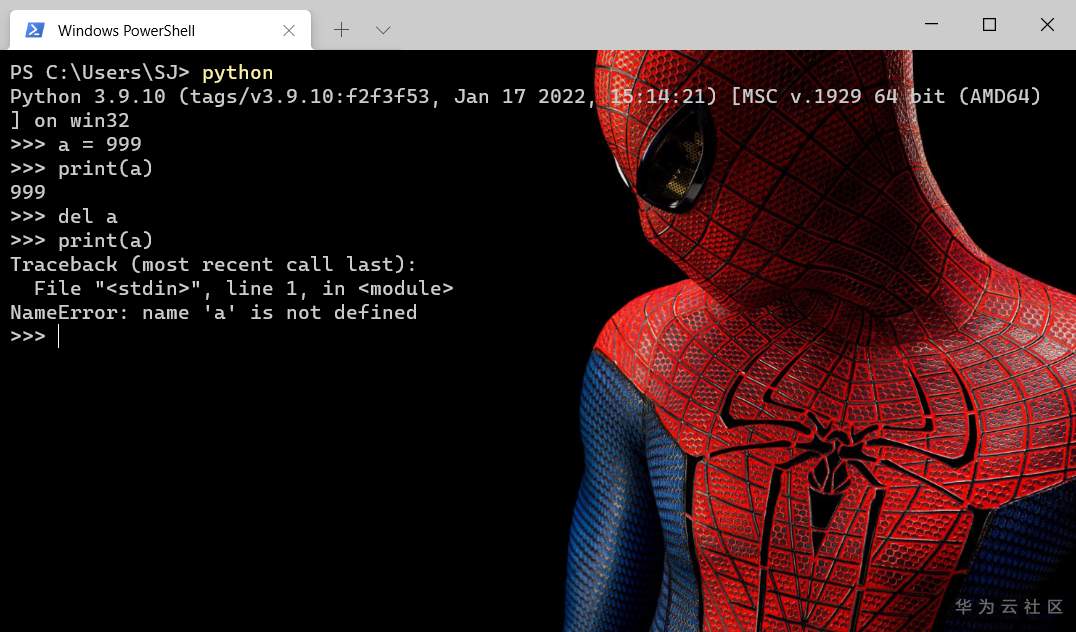Click the 'File "<stdin>", line 1' line
Viewport: 1076px width, 632px height.
coord(244,288)
